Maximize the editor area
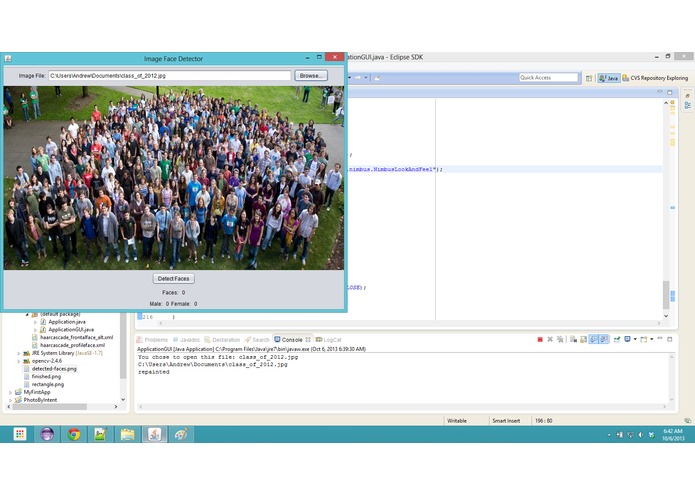695x494 pixels. (670, 92)
